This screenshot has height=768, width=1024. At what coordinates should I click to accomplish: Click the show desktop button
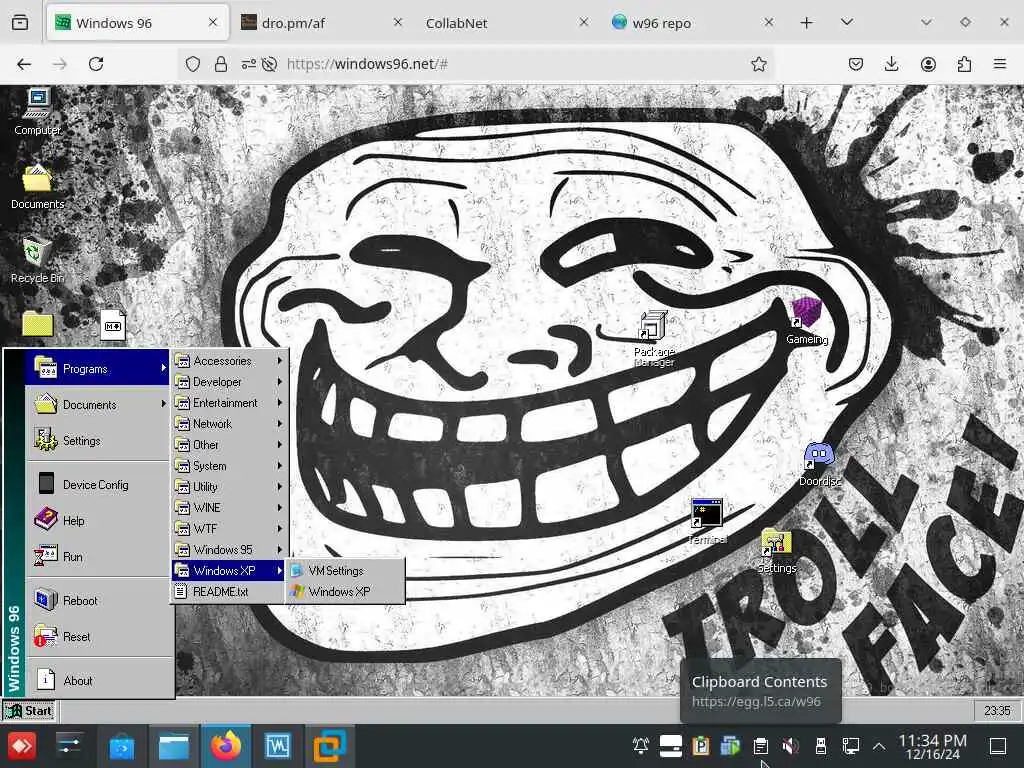998,746
